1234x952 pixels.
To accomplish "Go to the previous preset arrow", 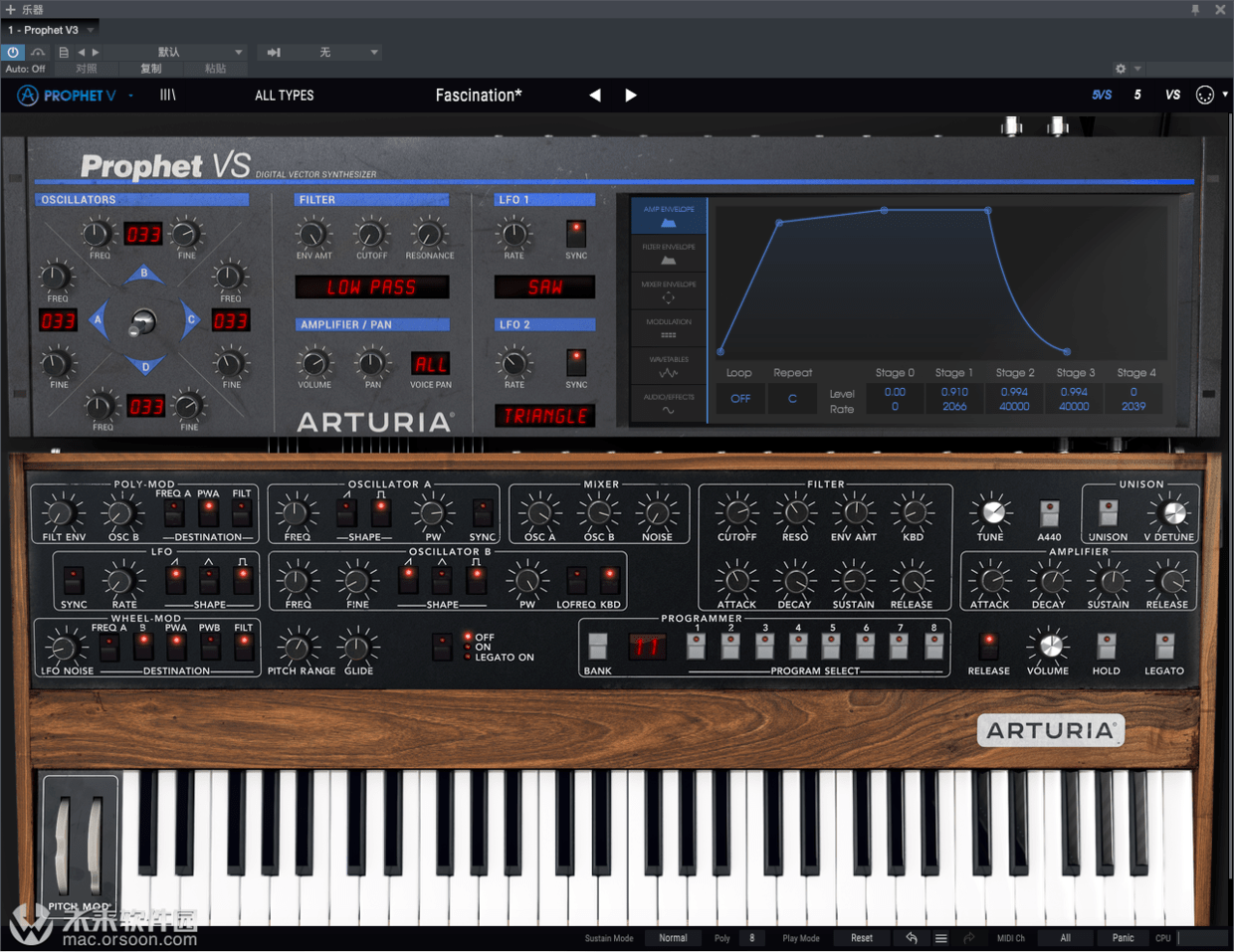I will (x=595, y=95).
